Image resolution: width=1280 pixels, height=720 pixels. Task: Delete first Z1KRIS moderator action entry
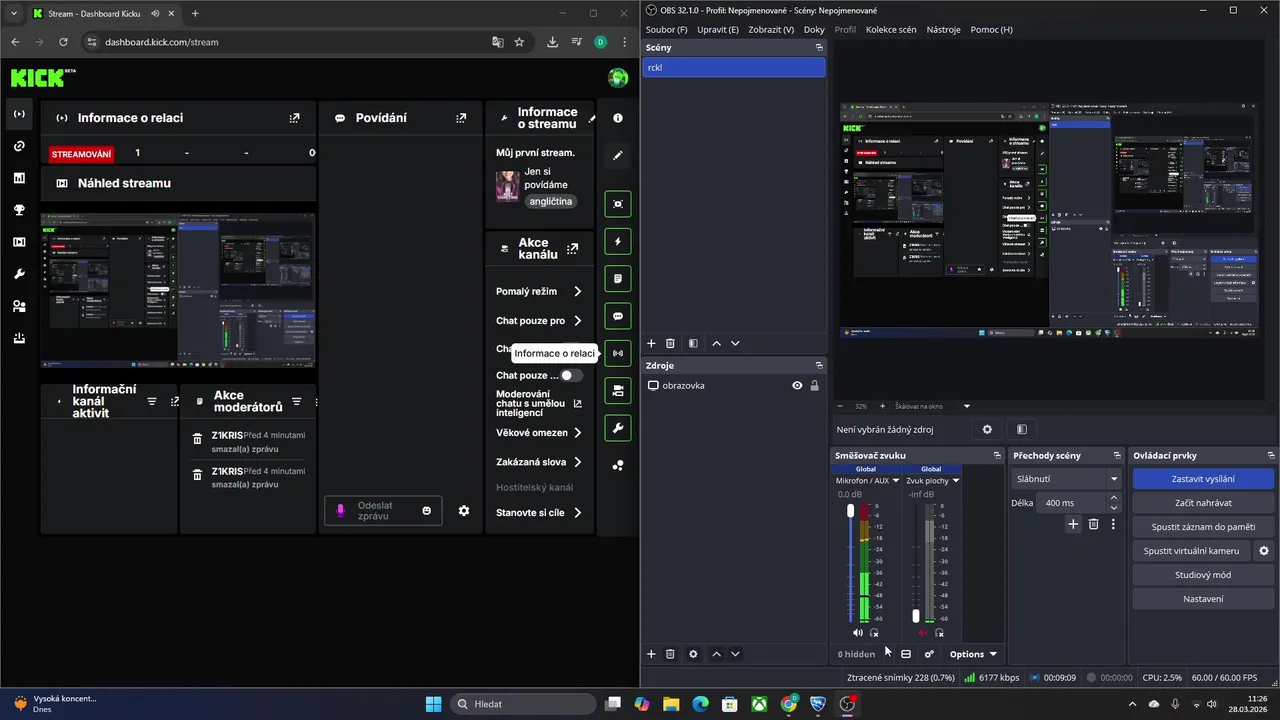[x=197, y=440]
